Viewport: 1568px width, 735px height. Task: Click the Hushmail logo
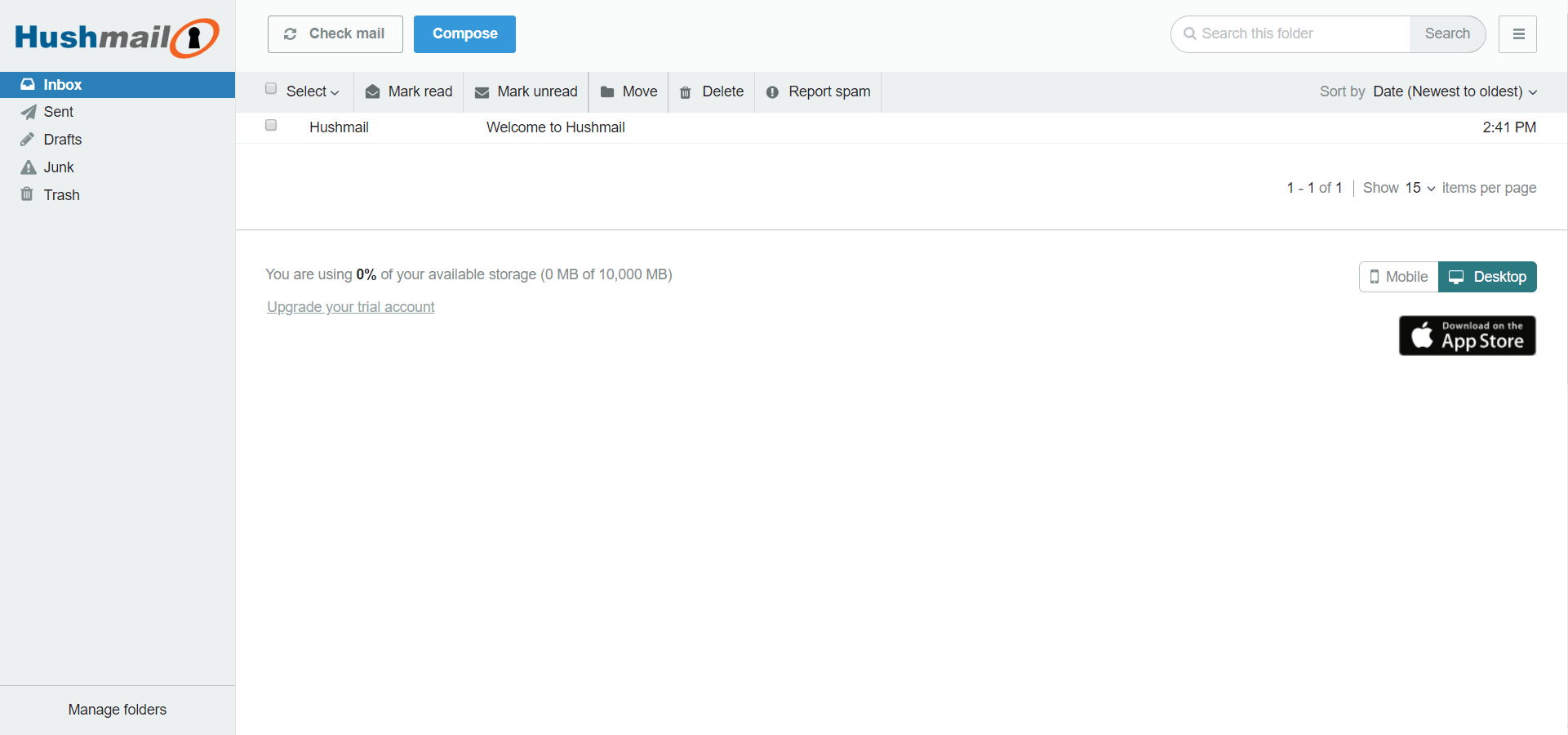pos(117,38)
